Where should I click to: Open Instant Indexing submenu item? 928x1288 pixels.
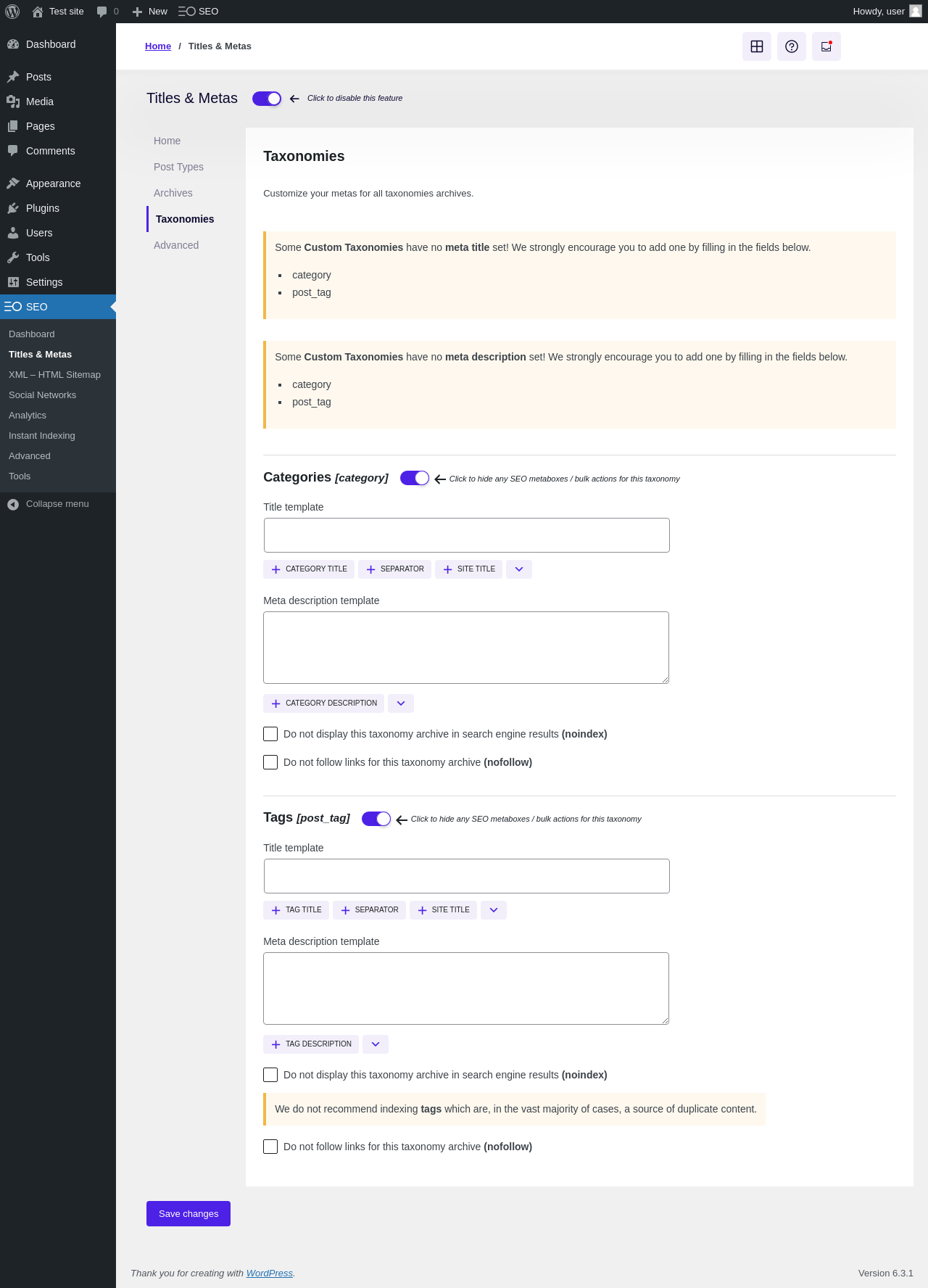click(x=58, y=436)
